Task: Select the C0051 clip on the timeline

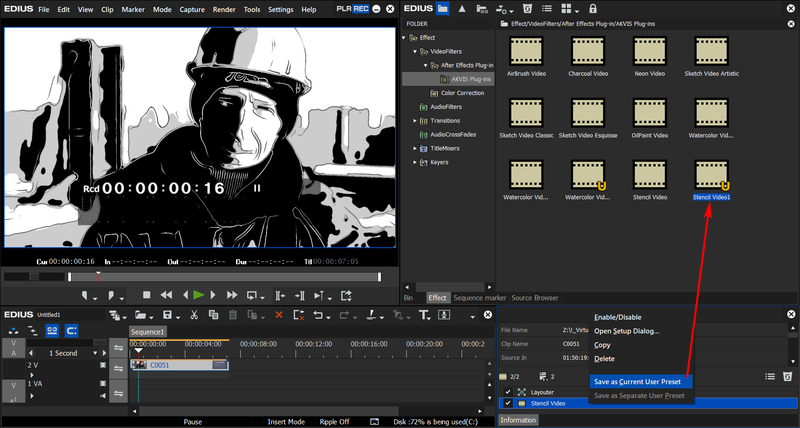Action: (180, 365)
